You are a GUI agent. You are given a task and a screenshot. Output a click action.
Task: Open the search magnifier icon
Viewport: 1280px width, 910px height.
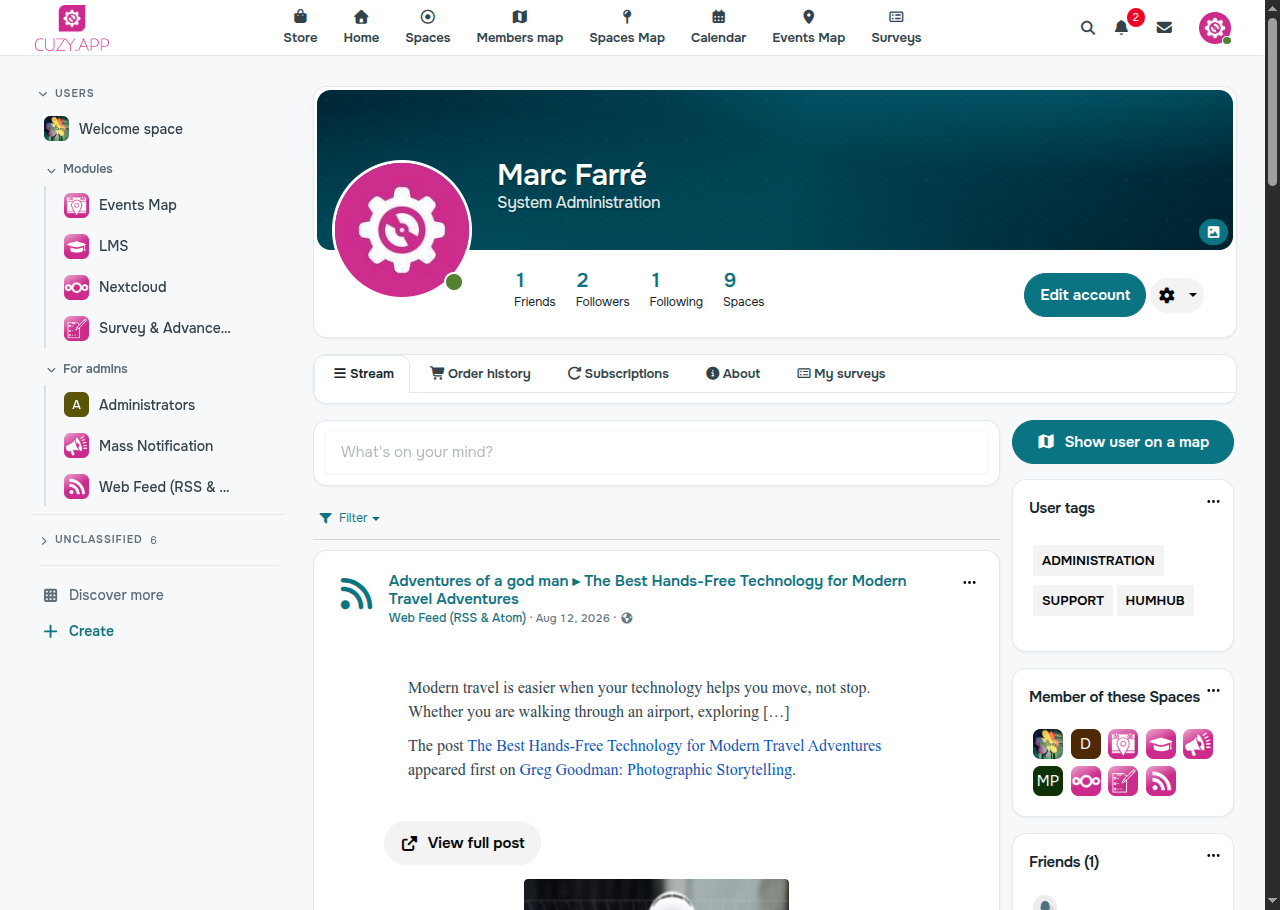pyautogui.click(x=1088, y=28)
